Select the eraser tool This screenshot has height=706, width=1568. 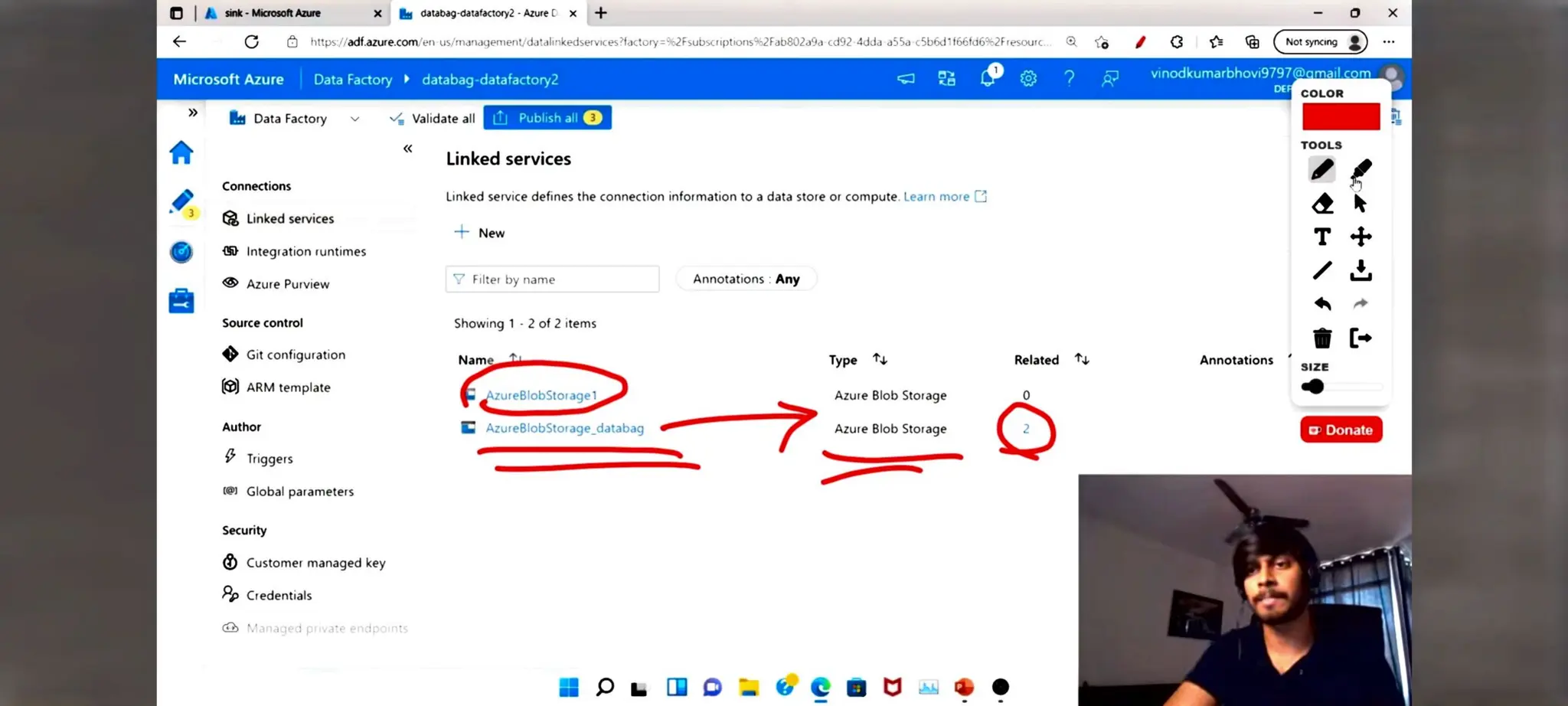[x=1322, y=204]
